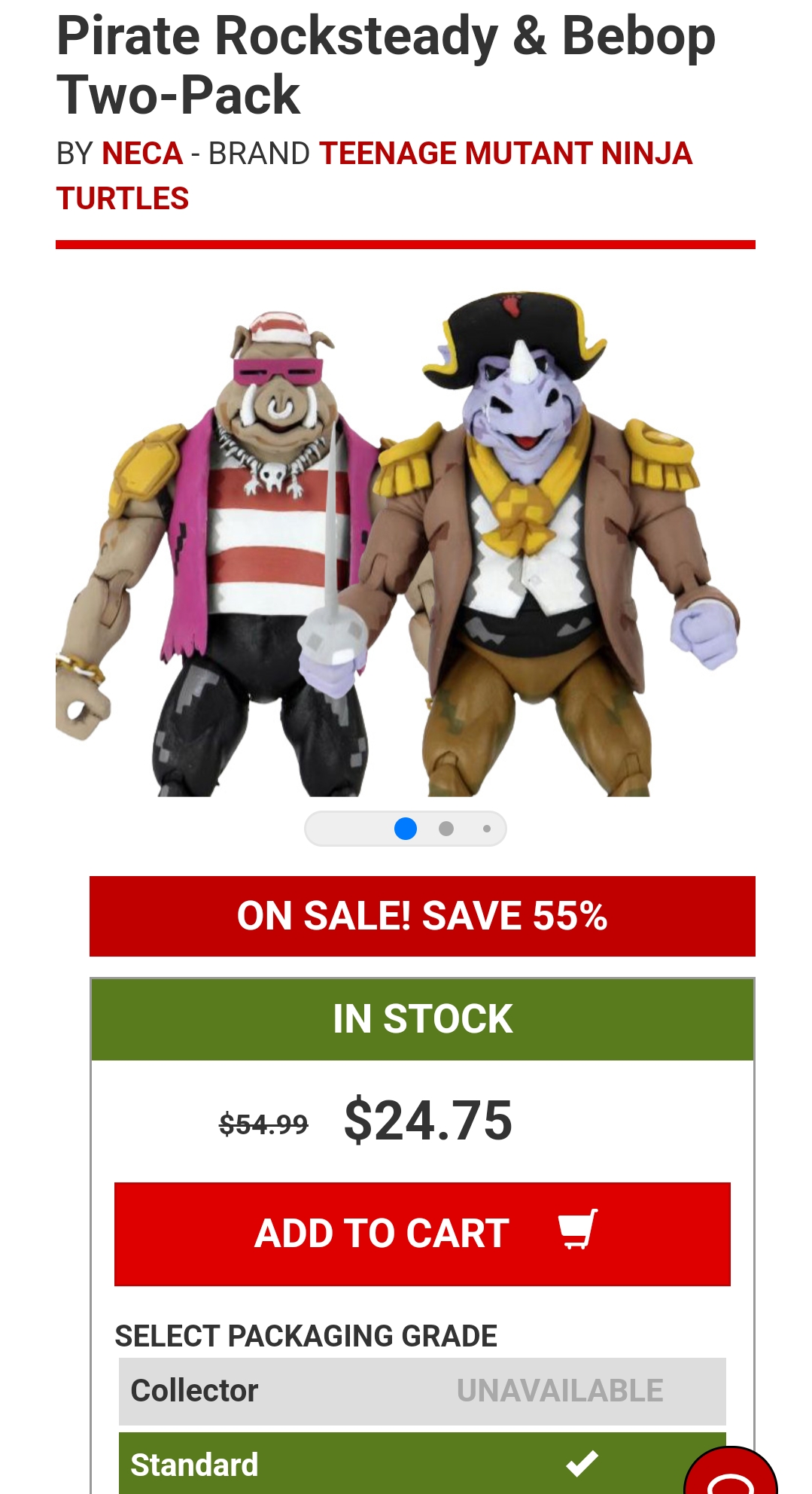Select the first blue carousel dot
Image resolution: width=812 pixels, height=1494 pixels.
click(x=406, y=829)
